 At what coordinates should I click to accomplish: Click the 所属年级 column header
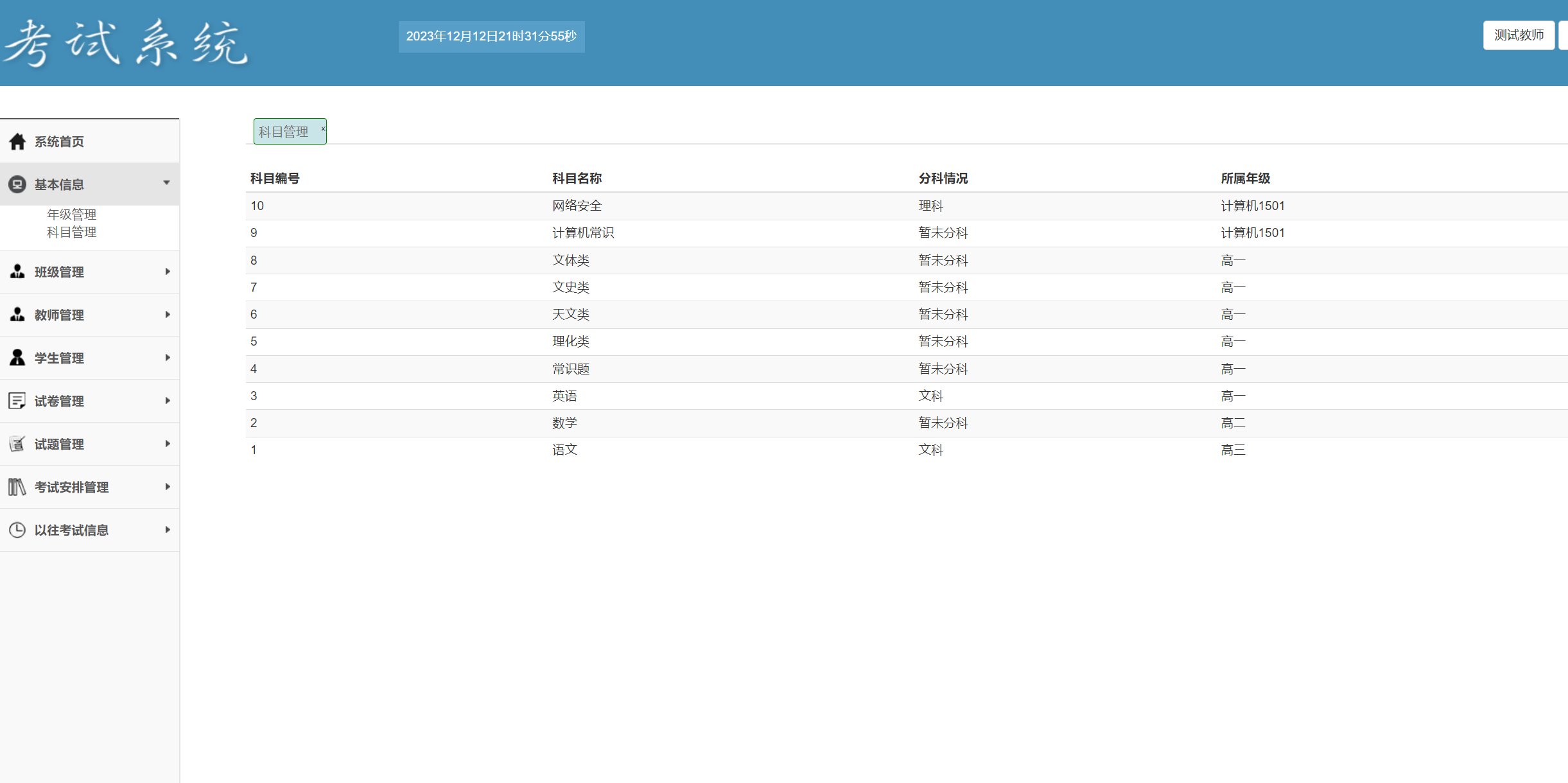[x=1245, y=179]
